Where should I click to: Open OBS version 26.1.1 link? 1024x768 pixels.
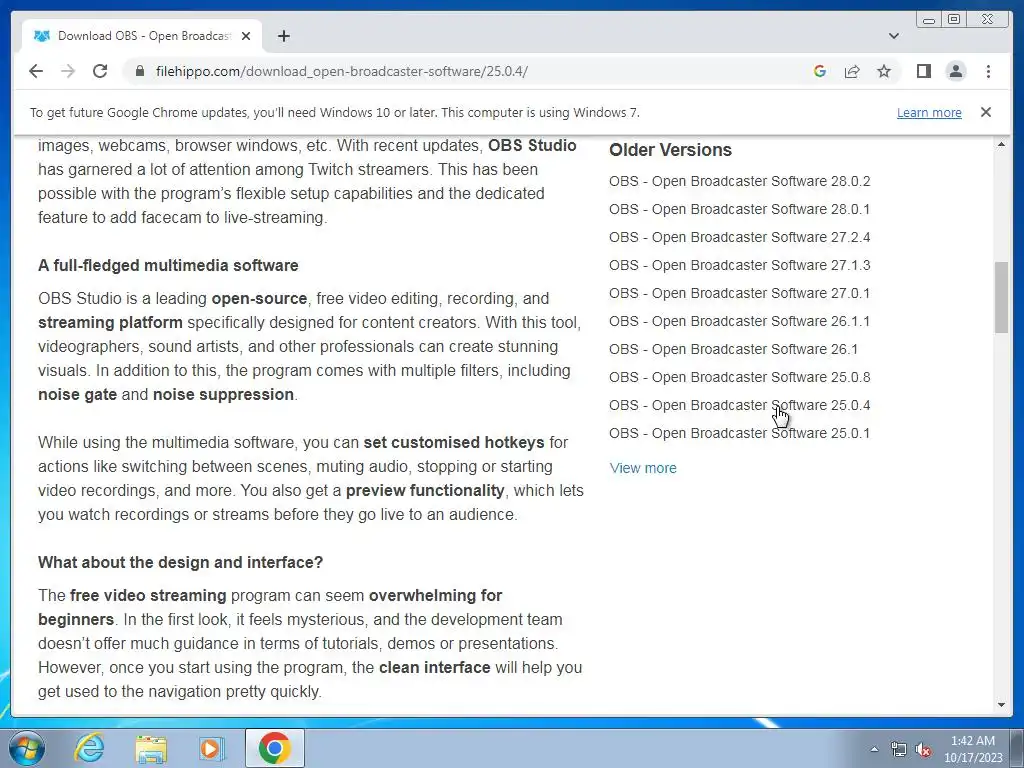click(739, 321)
